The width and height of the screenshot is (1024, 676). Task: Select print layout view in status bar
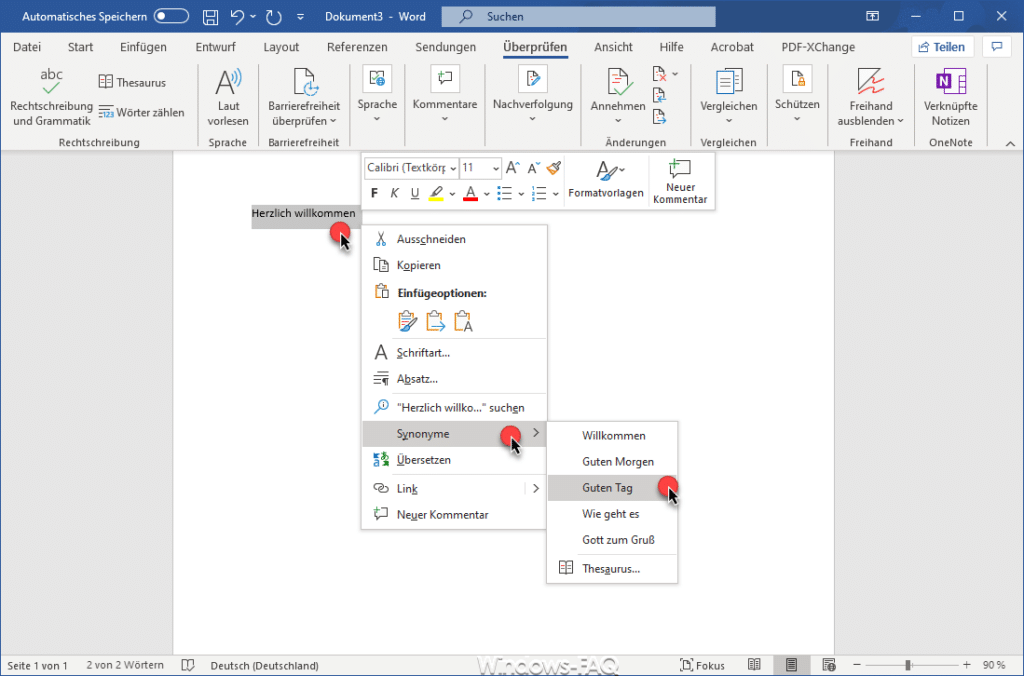coord(792,665)
